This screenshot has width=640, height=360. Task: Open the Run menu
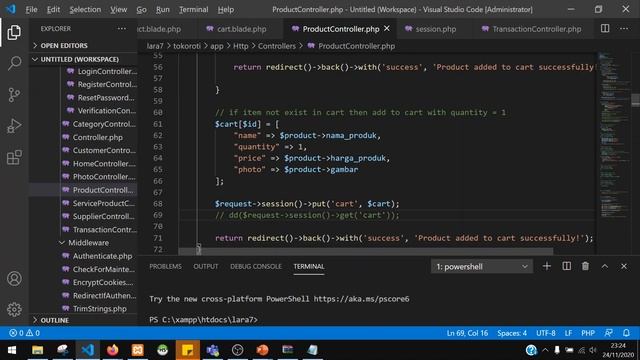pos(162,9)
